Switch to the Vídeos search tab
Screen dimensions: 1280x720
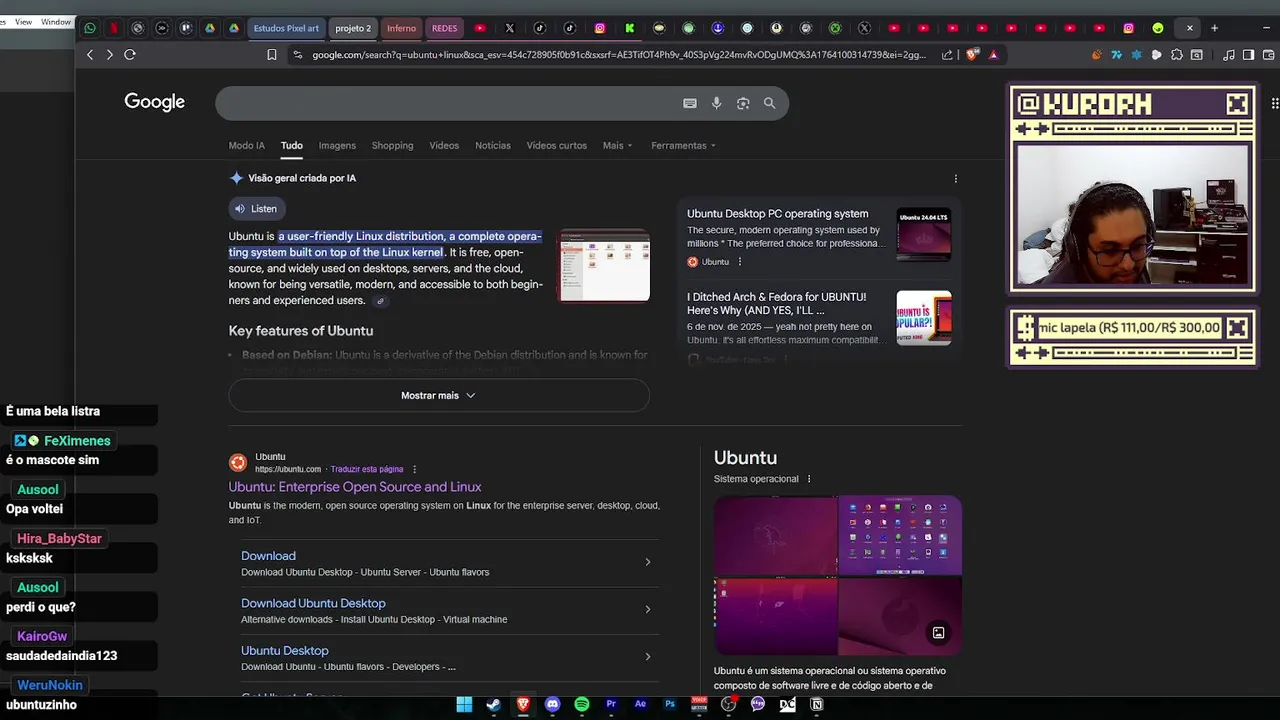tap(444, 146)
